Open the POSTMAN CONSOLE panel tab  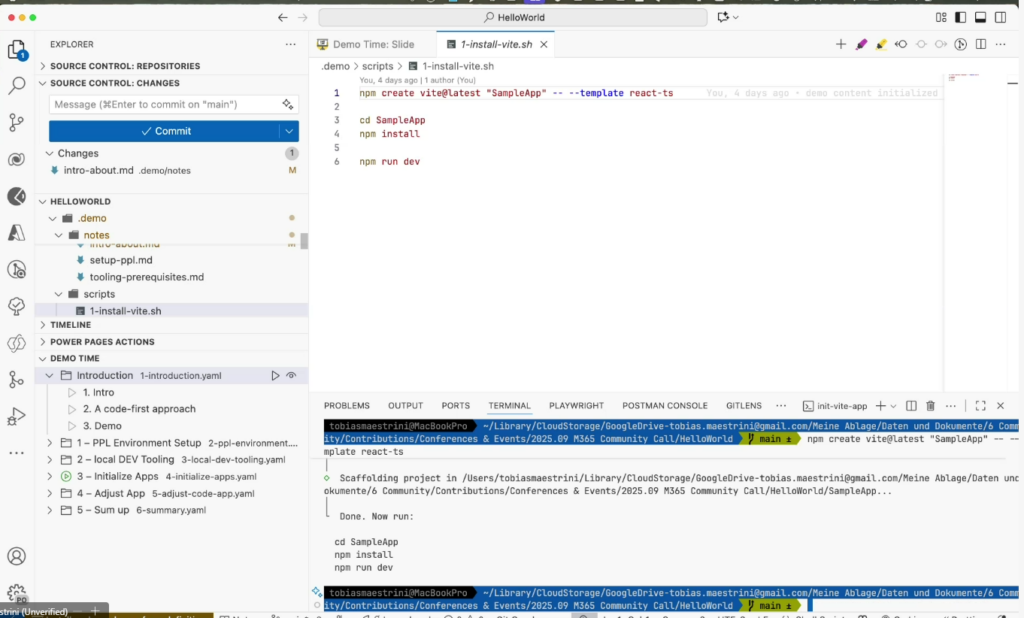tap(665, 406)
